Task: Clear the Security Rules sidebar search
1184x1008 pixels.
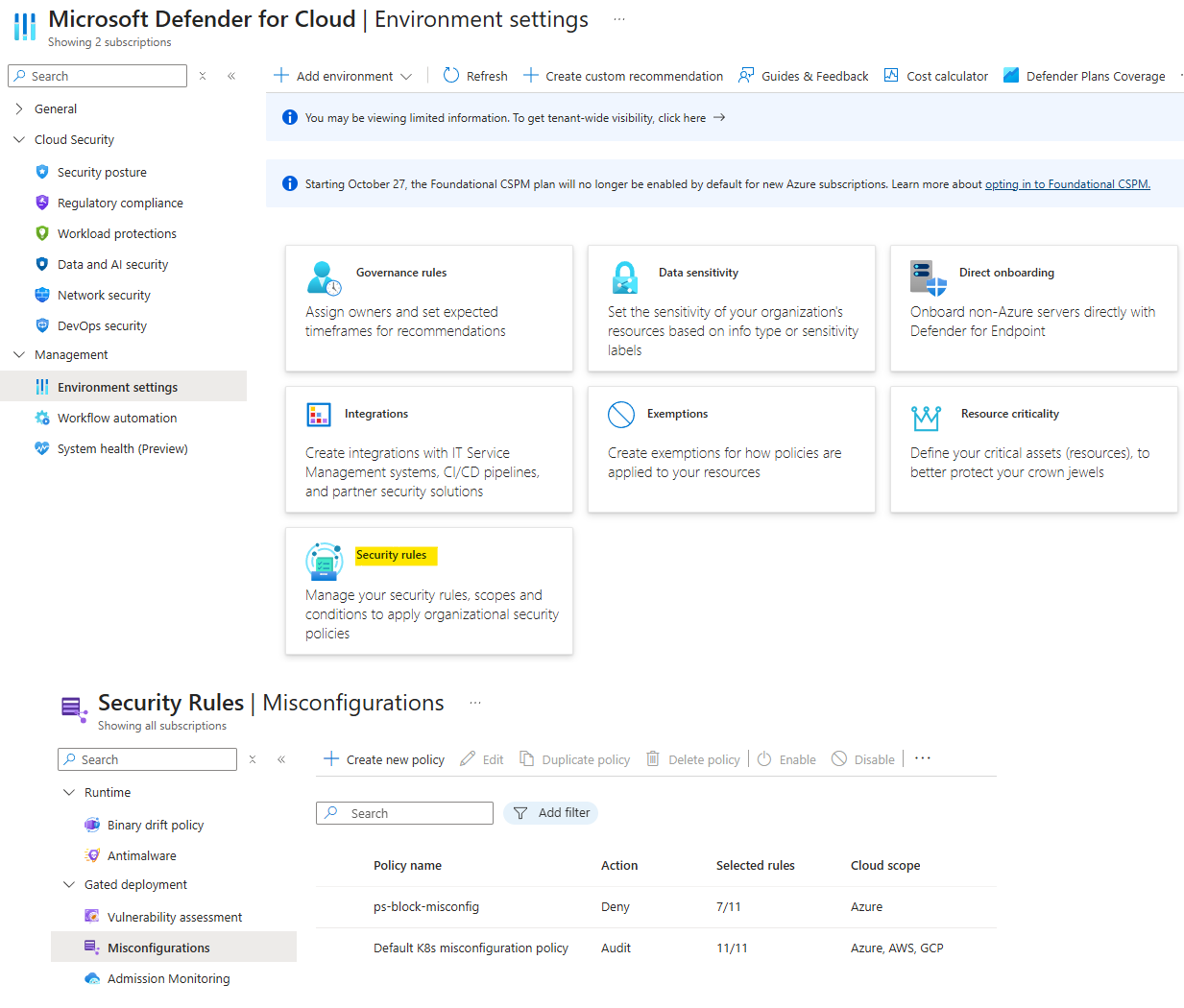Action: 253,759
